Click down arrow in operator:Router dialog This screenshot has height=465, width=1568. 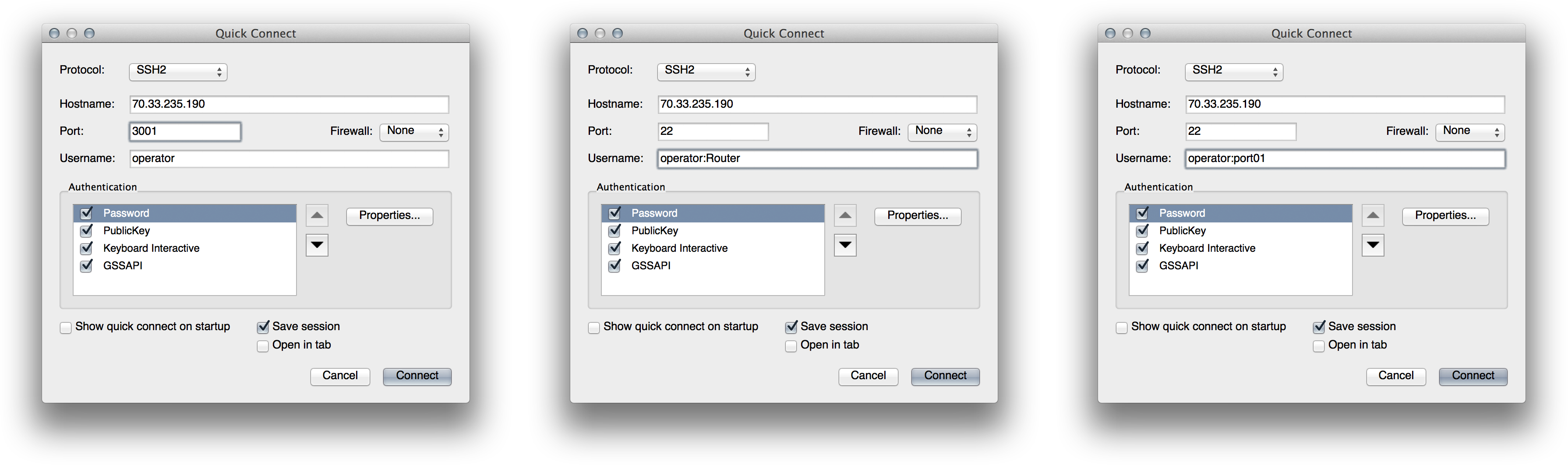click(x=845, y=245)
